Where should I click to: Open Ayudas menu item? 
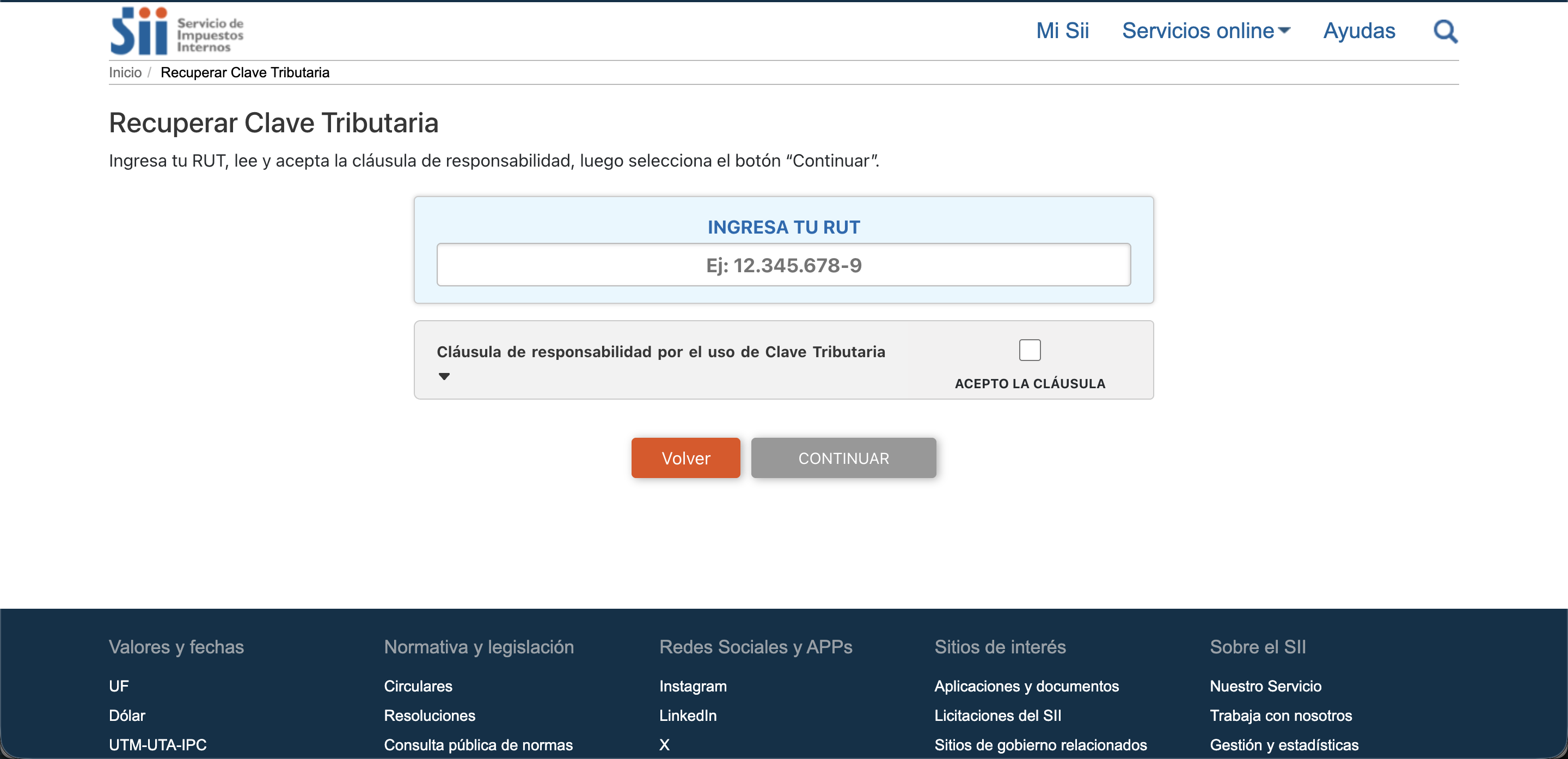tap(1359, 31)
